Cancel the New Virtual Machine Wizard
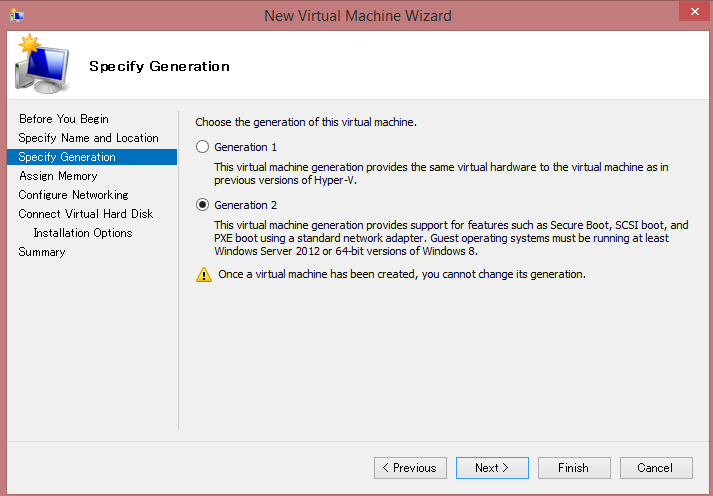 (x=655, y=468)
